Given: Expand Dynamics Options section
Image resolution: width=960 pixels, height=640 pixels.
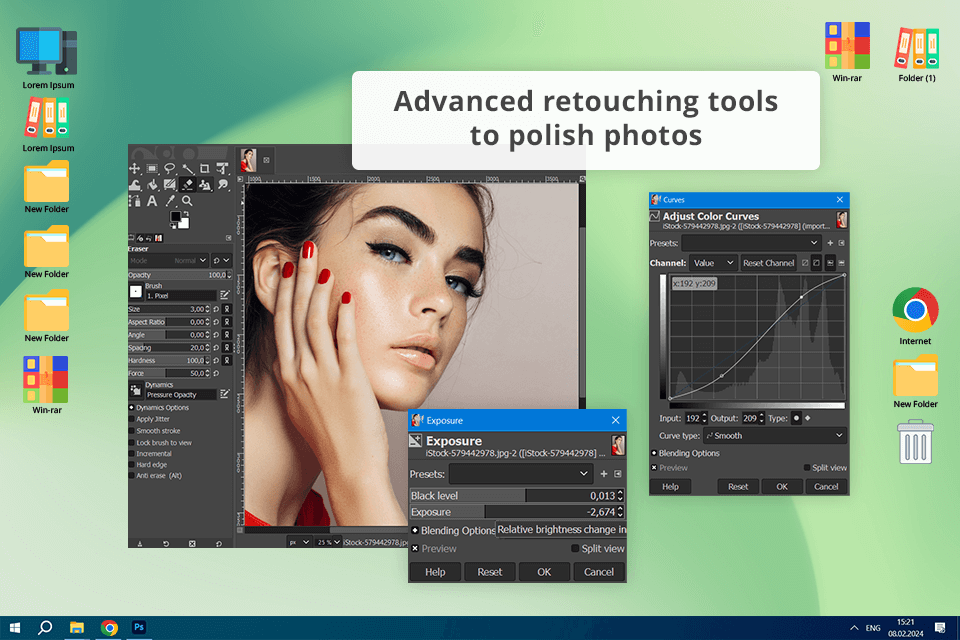Looking at the screenshot, I should tap(132, 407).
